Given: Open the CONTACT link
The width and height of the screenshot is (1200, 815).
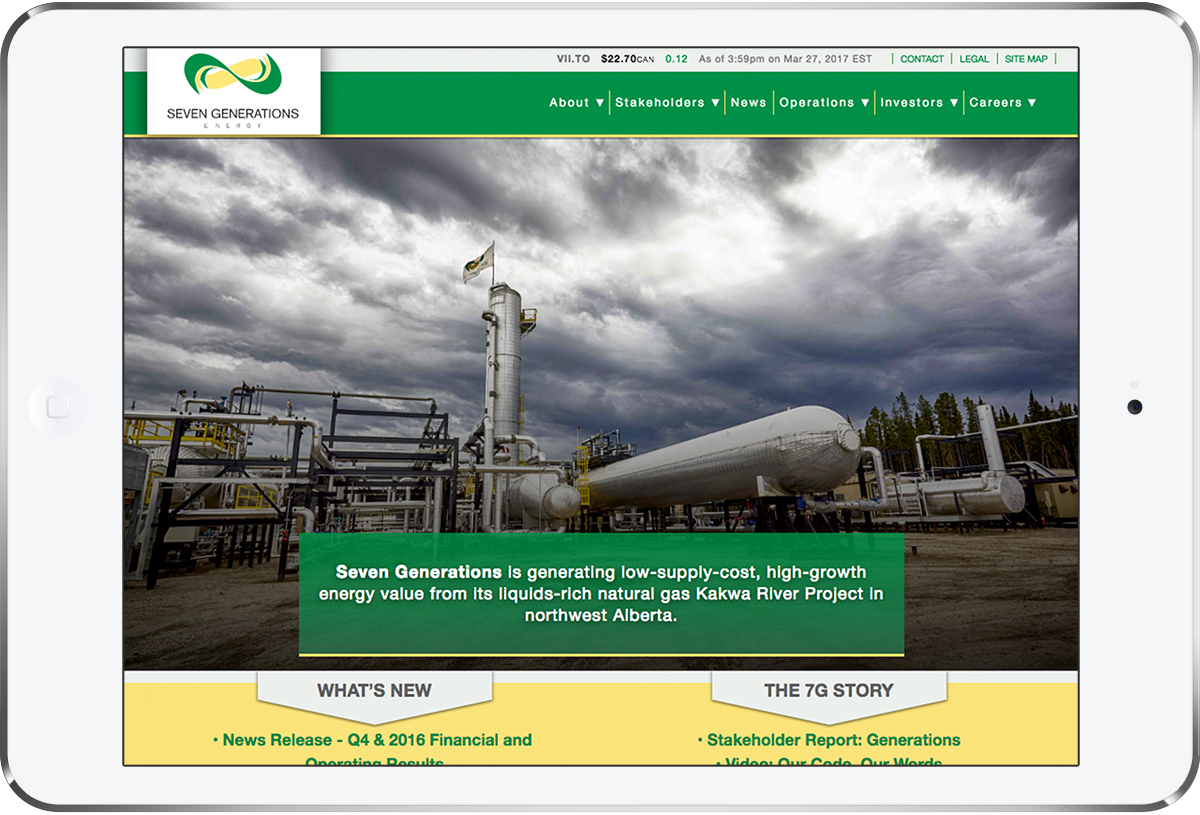Looking at the screenshot, I should (922, 59).
